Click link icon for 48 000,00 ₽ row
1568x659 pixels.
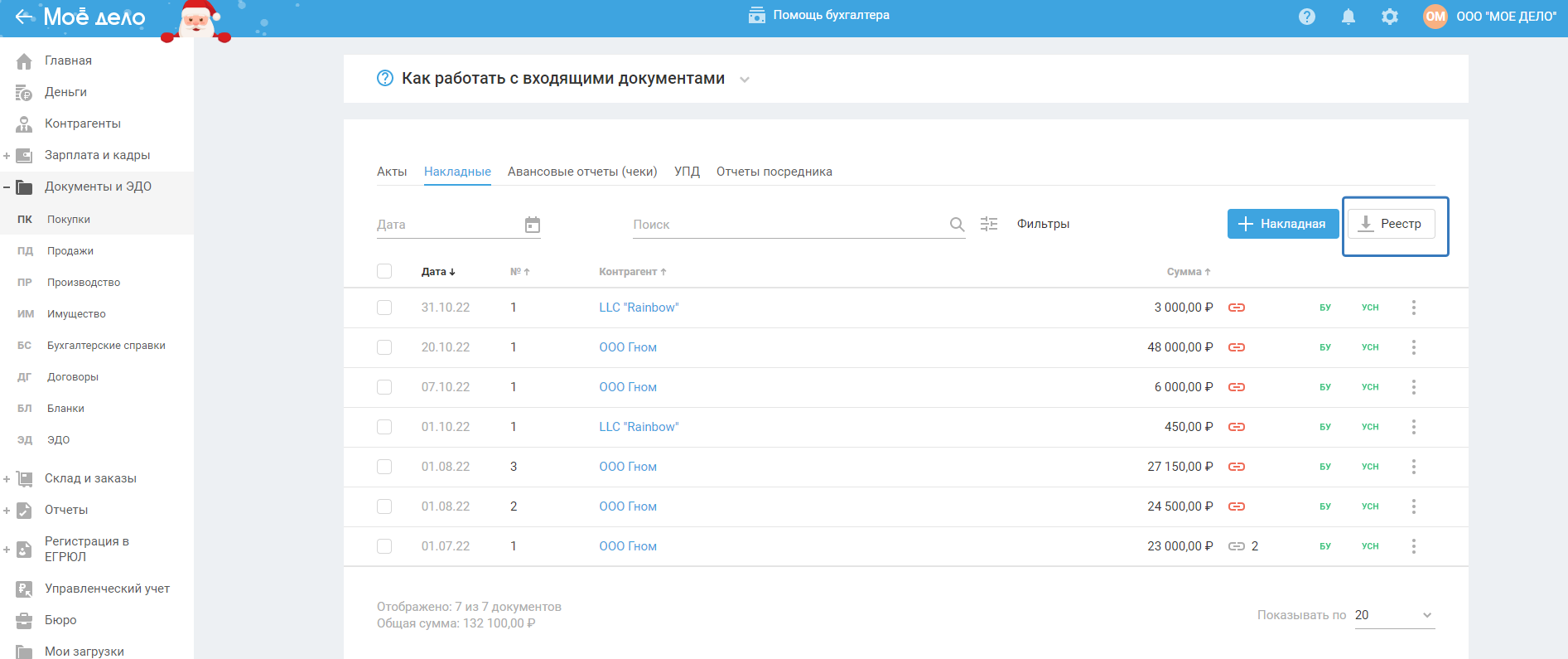click(1237, 347)
